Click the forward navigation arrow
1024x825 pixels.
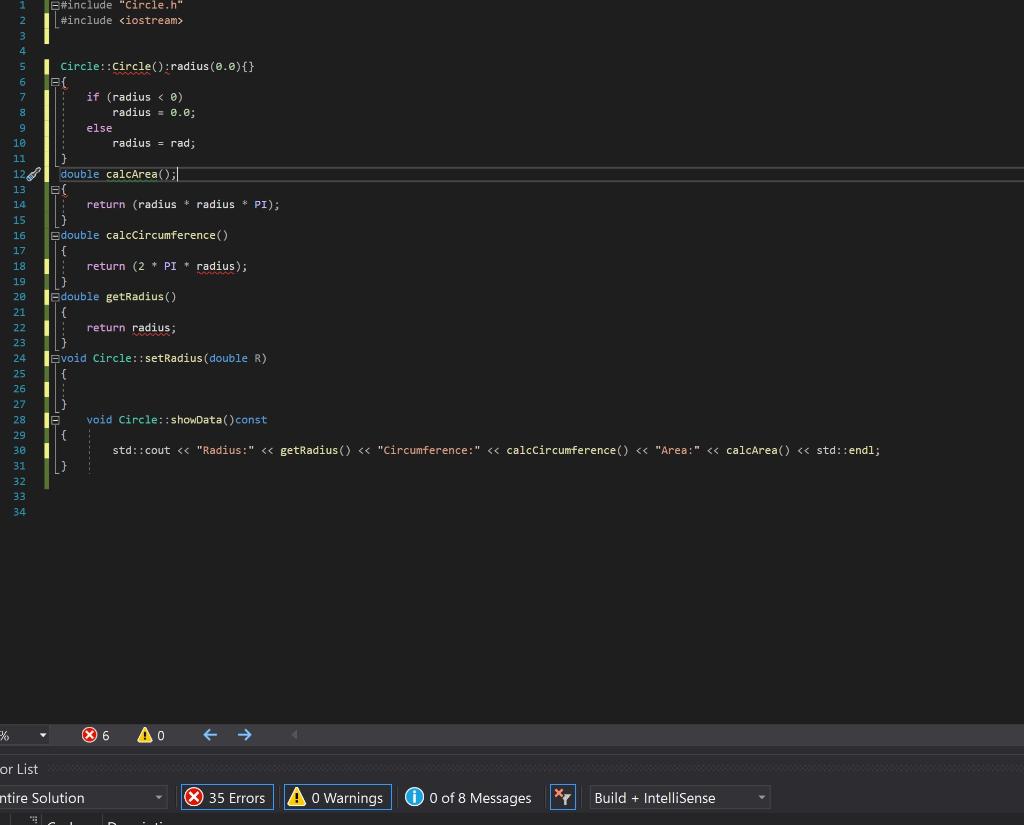tap(244, 735)
